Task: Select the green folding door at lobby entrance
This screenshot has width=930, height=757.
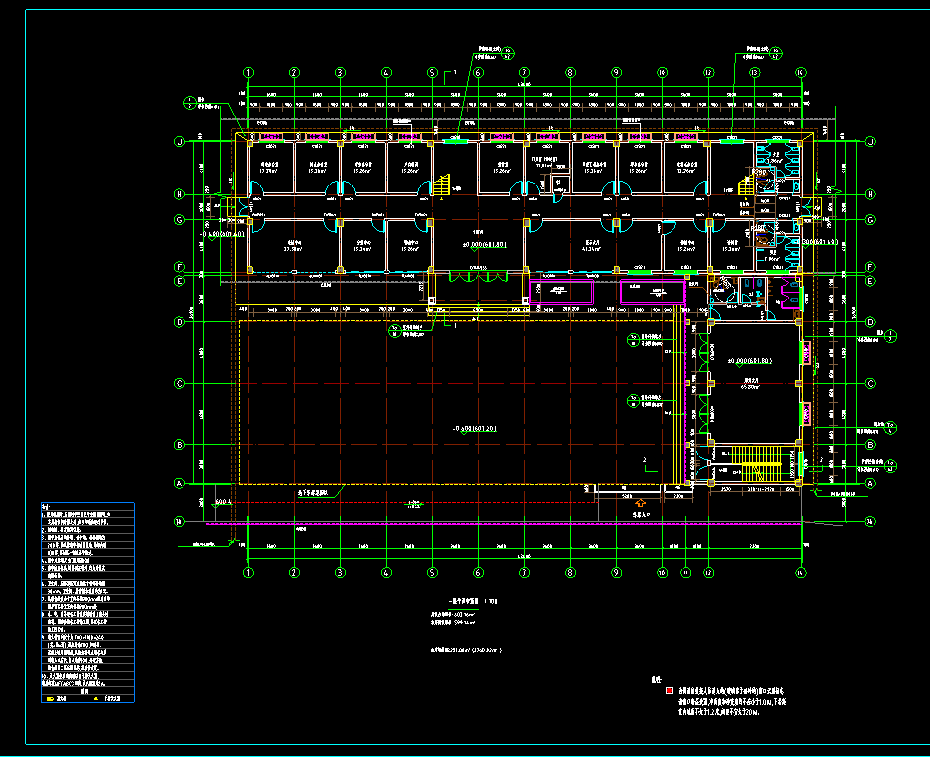Action: 478,276
